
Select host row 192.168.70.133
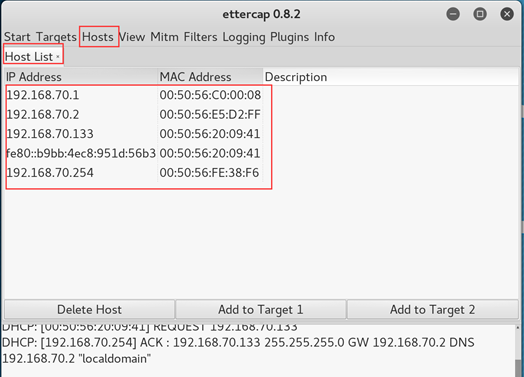pyautogui.click(x=261, y=134)
